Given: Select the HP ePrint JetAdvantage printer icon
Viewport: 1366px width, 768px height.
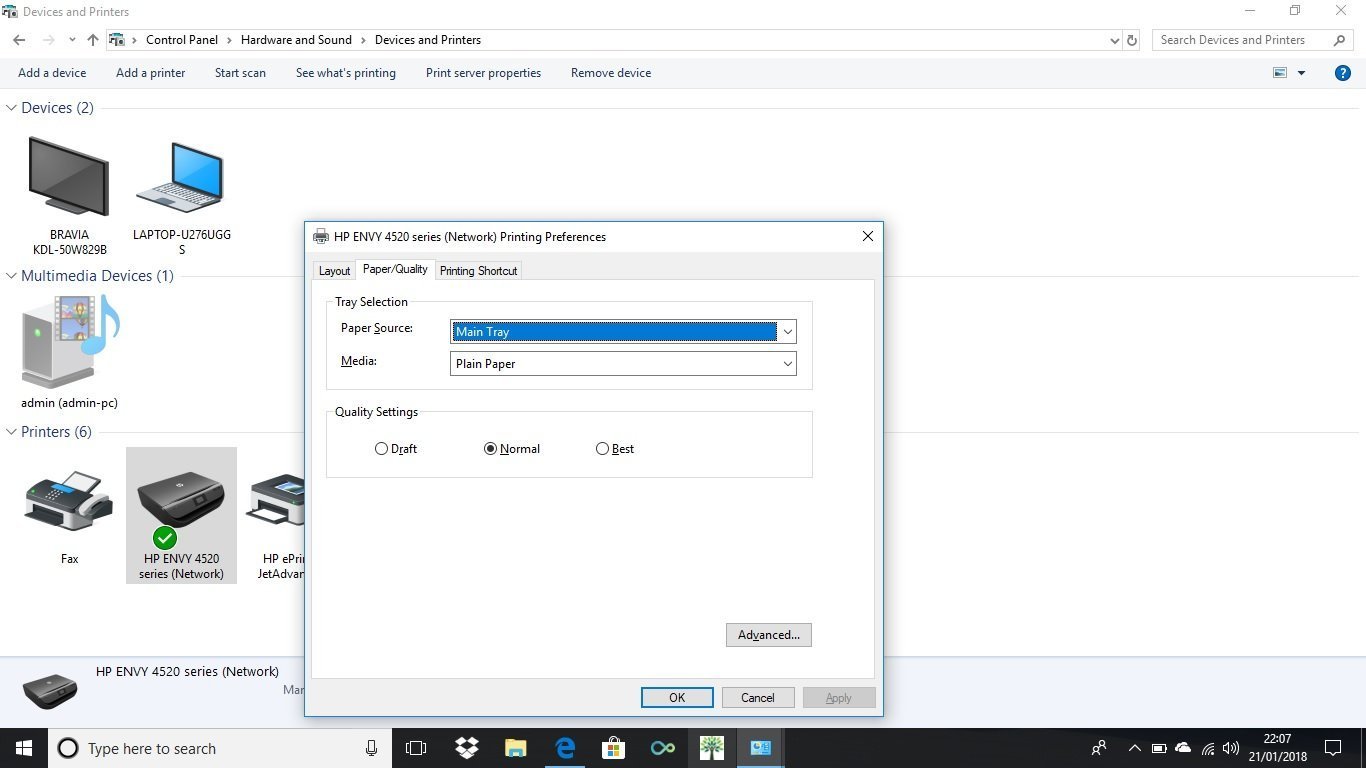Looking at the screenshot, I should coord(277,502).
